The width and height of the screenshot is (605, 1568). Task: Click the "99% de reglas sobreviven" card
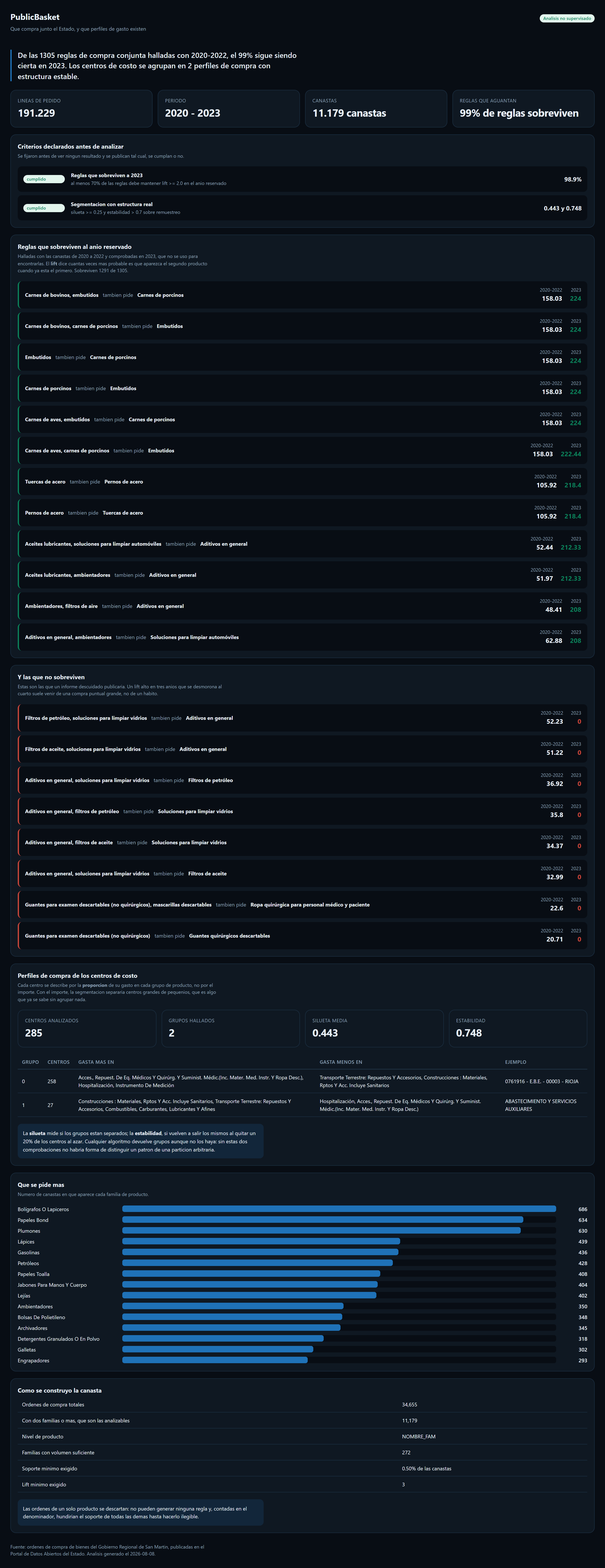[524, 108]
